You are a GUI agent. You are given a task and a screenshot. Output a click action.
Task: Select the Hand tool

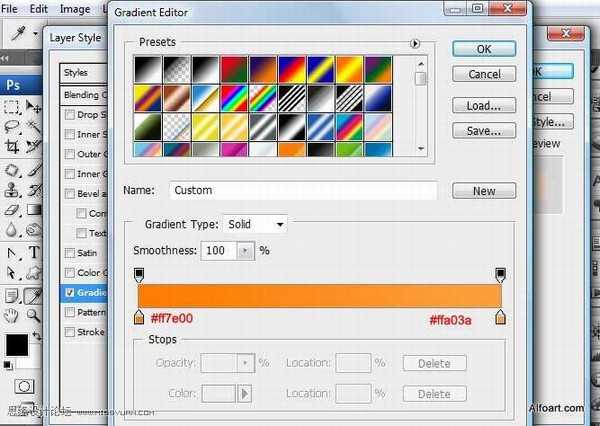click(x=11, y=315)
